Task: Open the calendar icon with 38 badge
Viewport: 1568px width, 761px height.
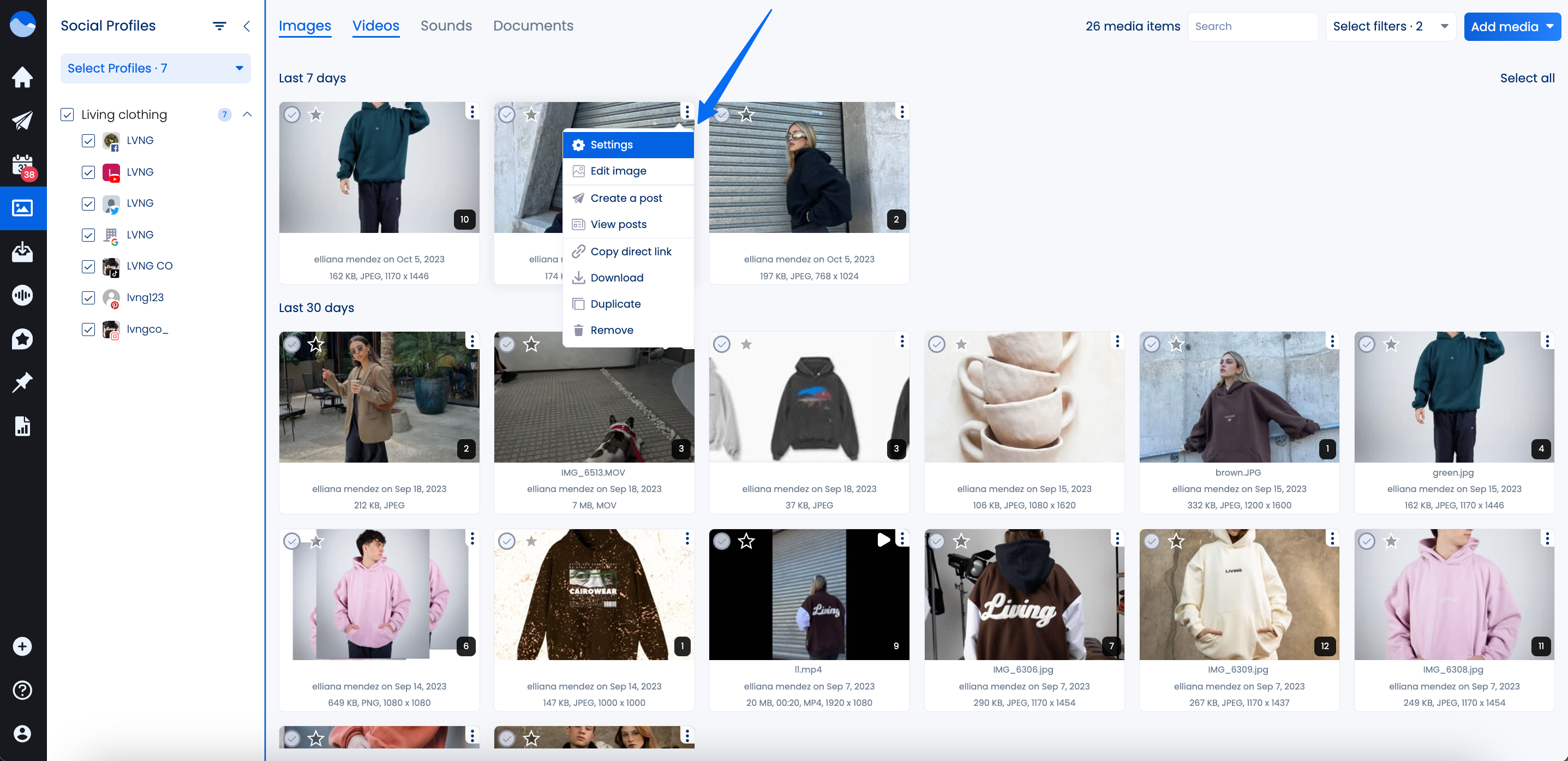Action: 22,166
